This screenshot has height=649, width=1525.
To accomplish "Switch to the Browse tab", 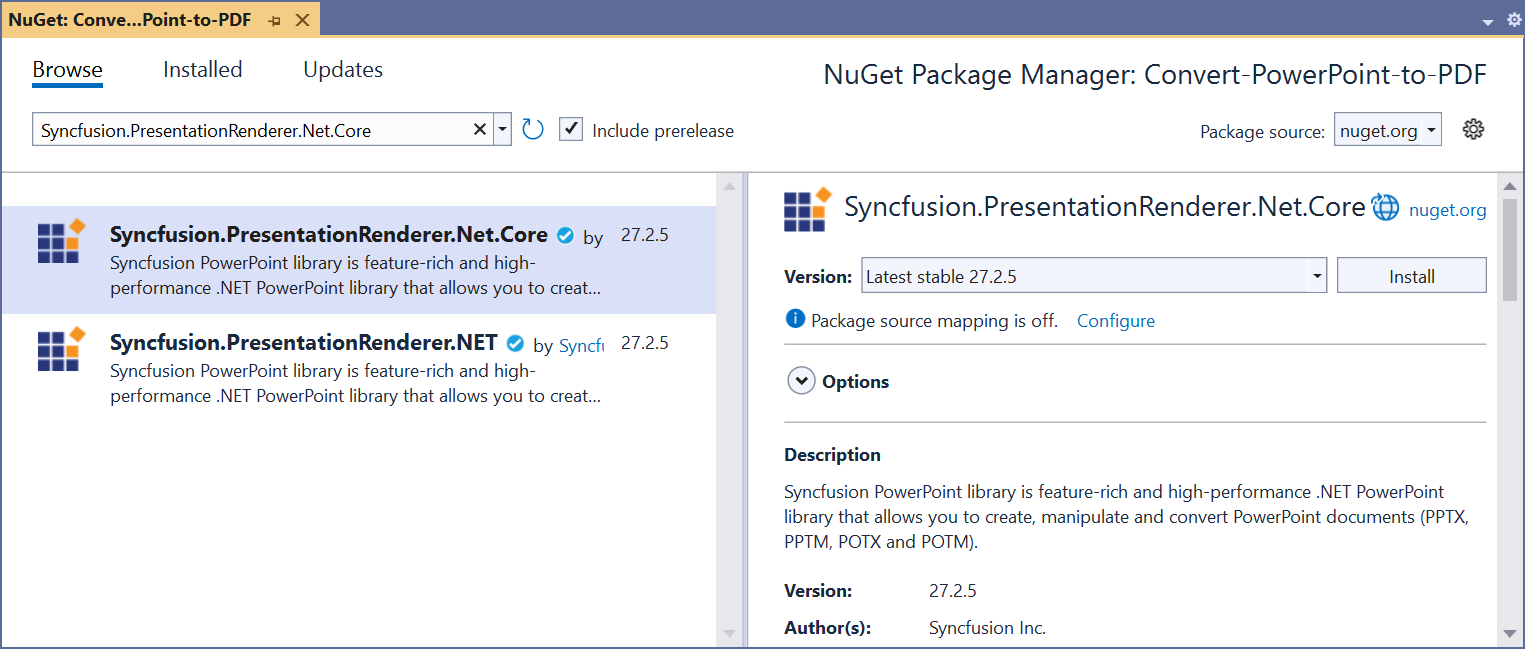I will coord(67,70).
